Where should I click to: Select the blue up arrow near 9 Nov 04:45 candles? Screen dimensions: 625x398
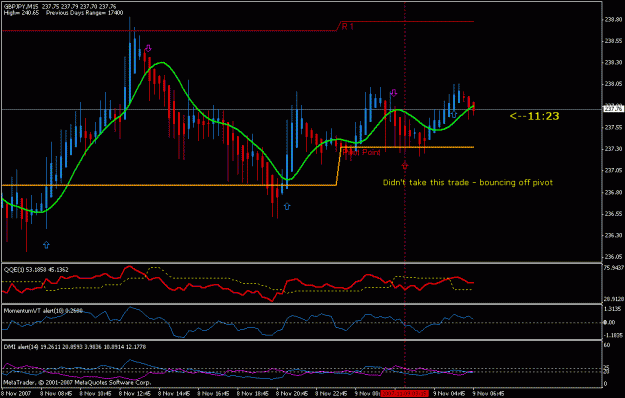[454, 115]
